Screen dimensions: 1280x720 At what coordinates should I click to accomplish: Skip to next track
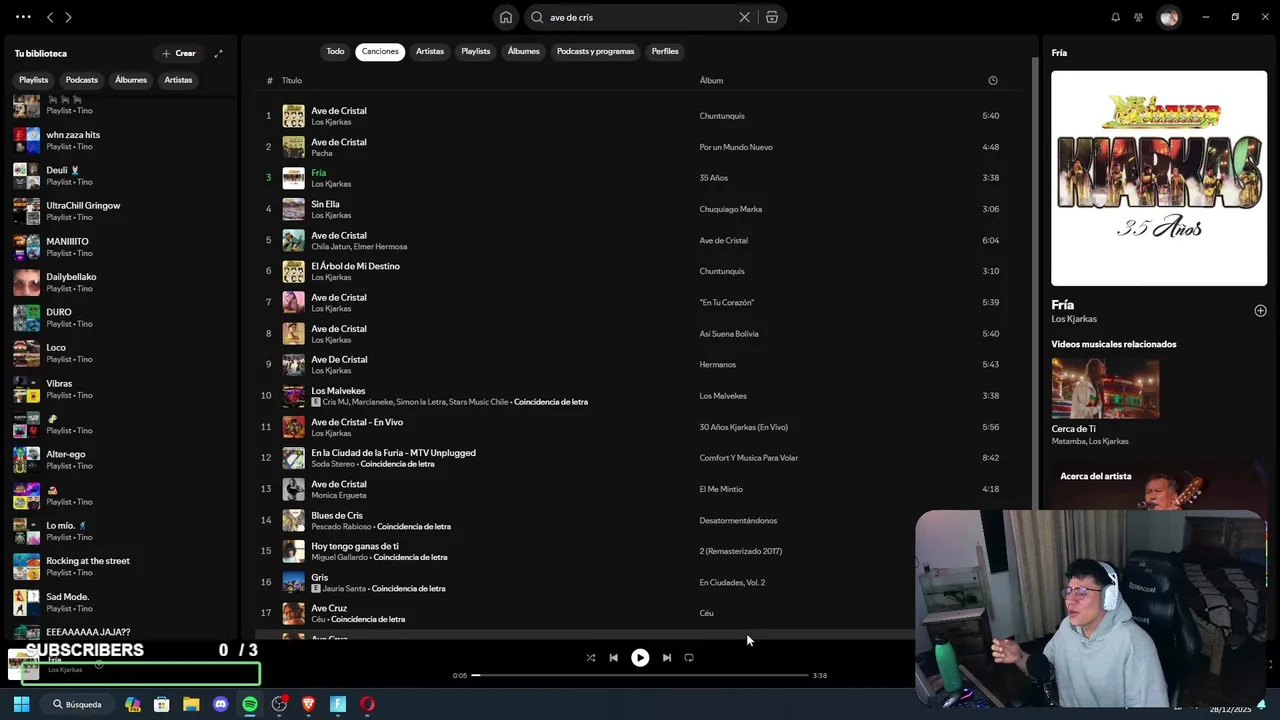667,658
